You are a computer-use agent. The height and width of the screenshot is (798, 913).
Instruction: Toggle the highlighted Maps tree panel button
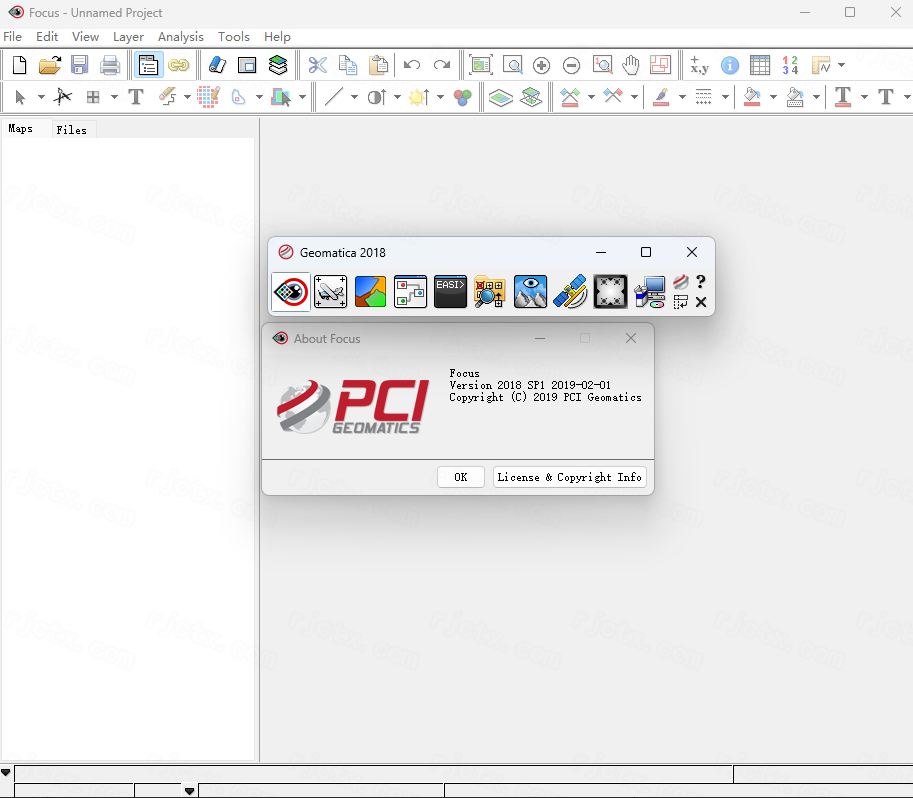tap(149, 66)
